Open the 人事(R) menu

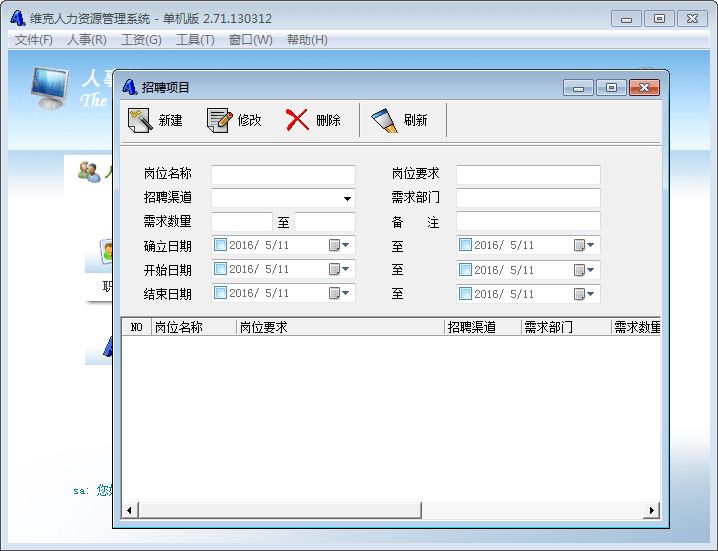pyautogui.click(x=87, y=40)
